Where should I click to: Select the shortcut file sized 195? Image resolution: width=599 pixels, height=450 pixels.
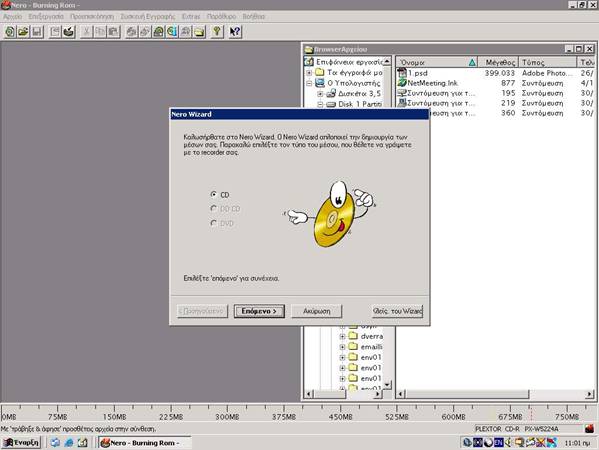click(442, 93)
